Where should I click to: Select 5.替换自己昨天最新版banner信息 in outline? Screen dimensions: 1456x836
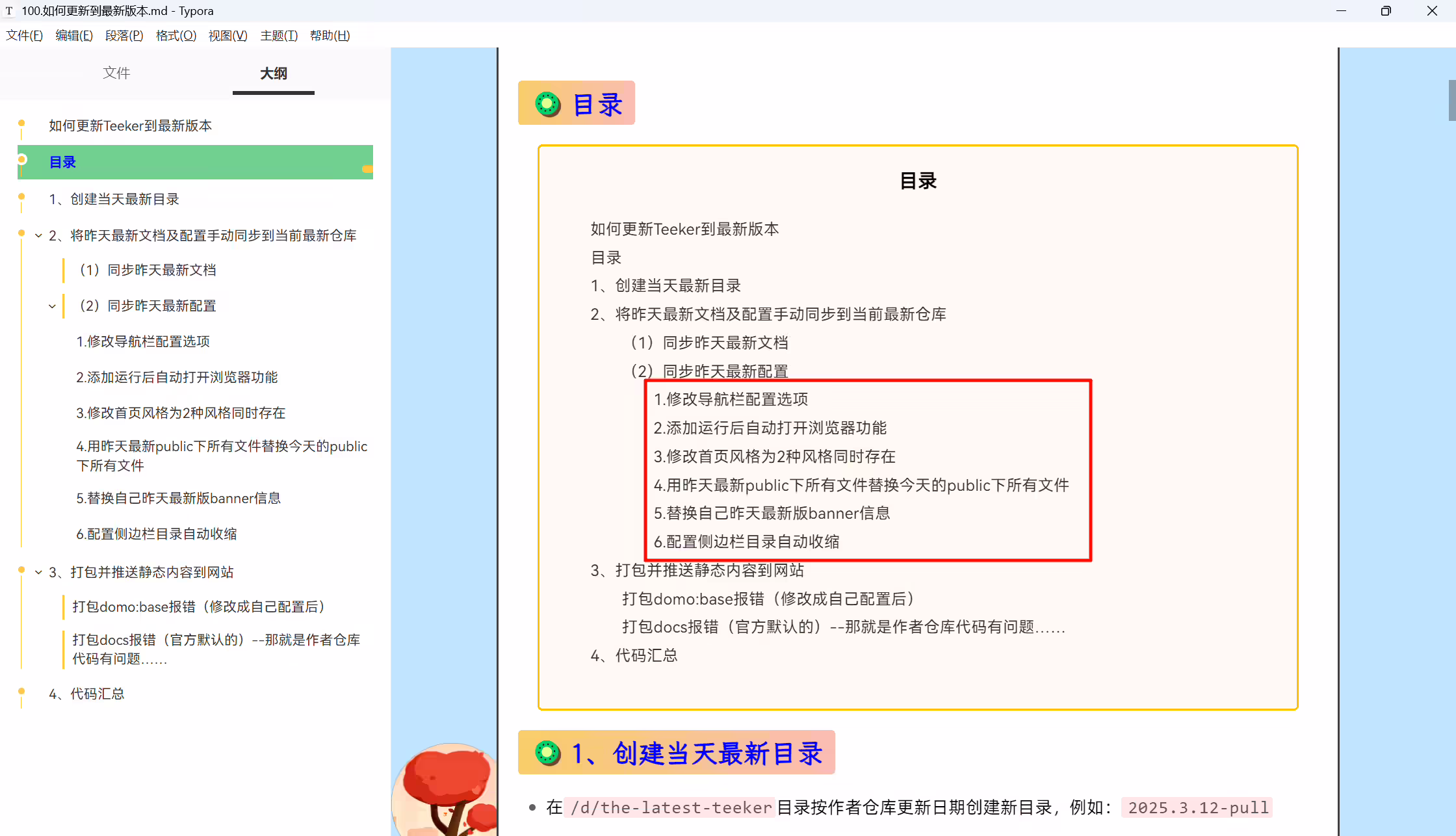[179, 498]
